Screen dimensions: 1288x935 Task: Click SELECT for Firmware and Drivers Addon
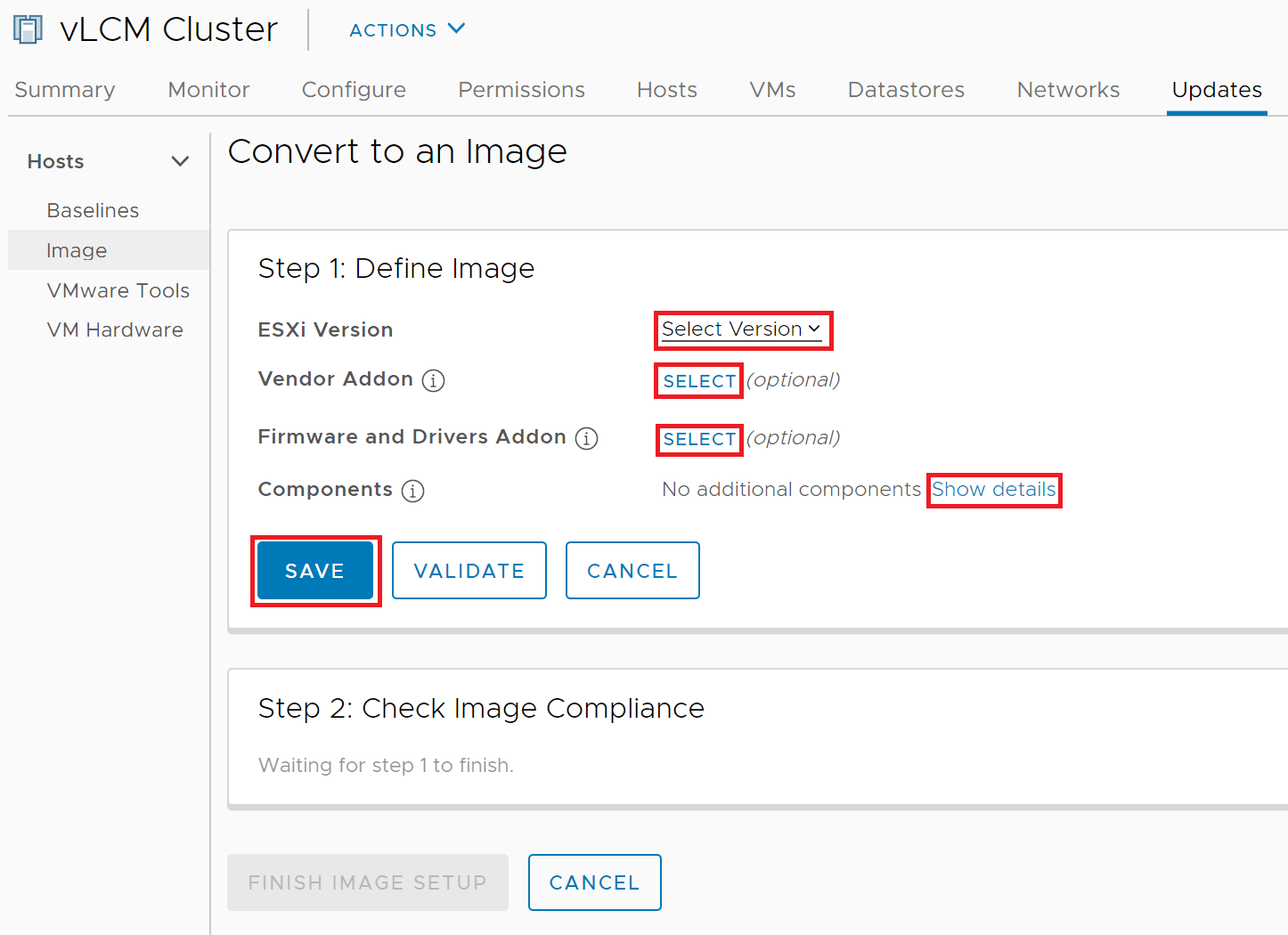click(698, 439)
